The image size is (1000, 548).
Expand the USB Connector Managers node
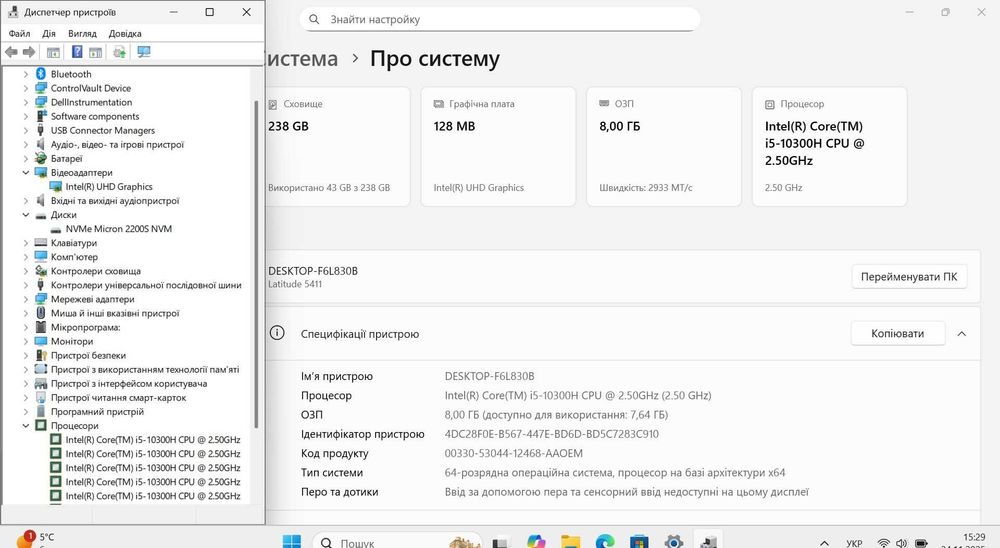(x=26, y=130)
